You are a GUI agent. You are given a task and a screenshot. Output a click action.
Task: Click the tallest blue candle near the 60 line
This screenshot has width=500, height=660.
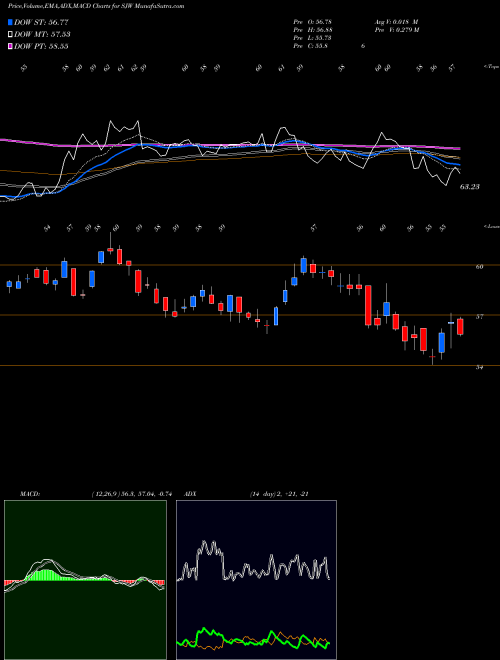click(64, 269)
